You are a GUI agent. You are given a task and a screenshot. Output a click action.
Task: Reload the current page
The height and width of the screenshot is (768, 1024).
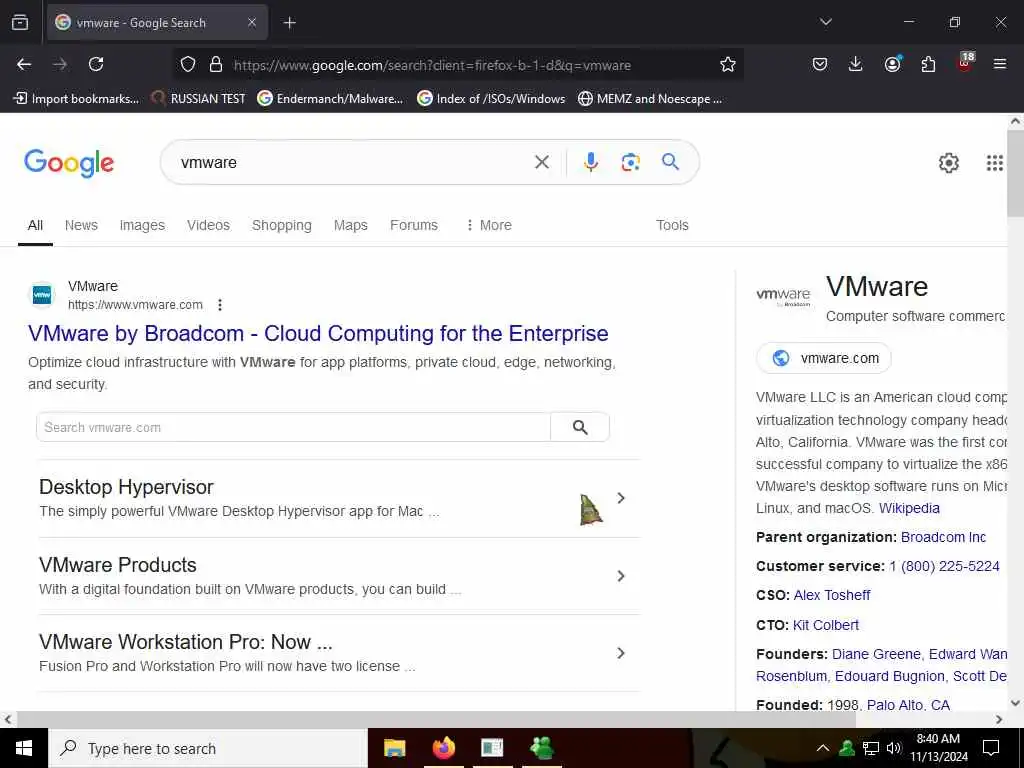coord(96,64)
